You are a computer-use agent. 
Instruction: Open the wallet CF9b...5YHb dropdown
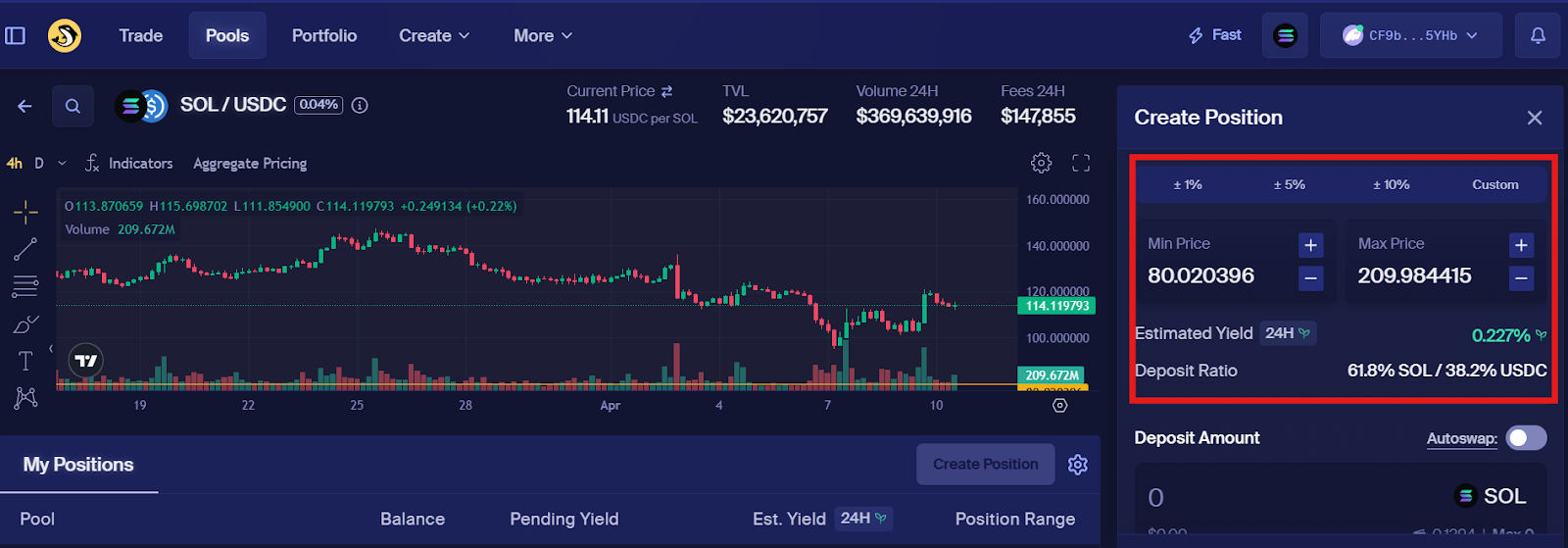coord(1410,35)
